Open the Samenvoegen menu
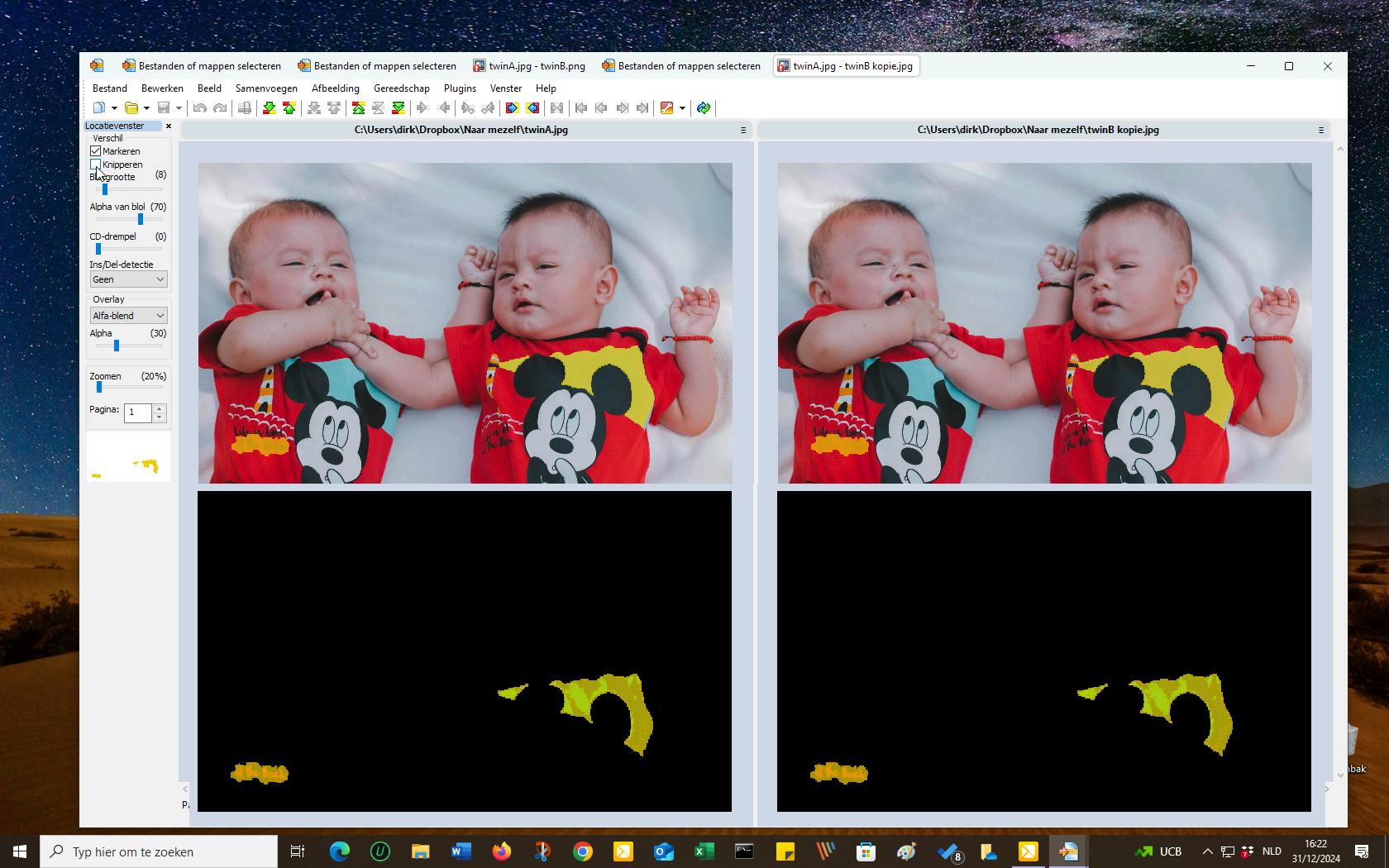Screen dimensions: 1389x868 pos(266,88)
